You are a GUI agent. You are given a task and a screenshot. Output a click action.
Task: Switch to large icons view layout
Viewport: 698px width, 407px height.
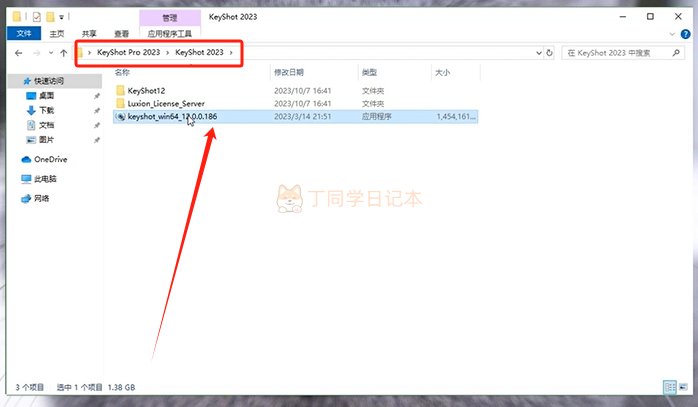click(x=683, y=387)
